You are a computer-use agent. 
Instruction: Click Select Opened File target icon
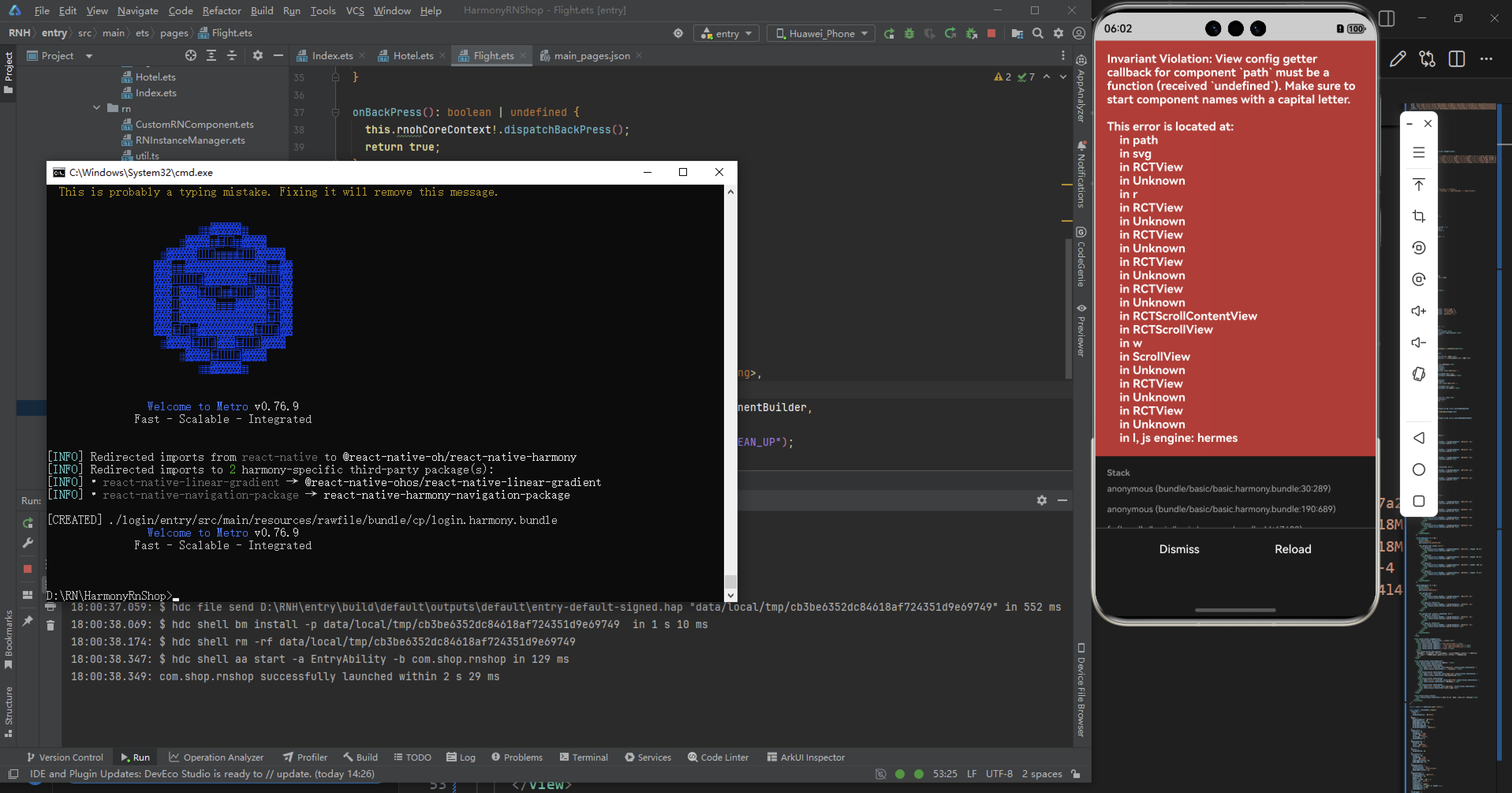[191, 56]
